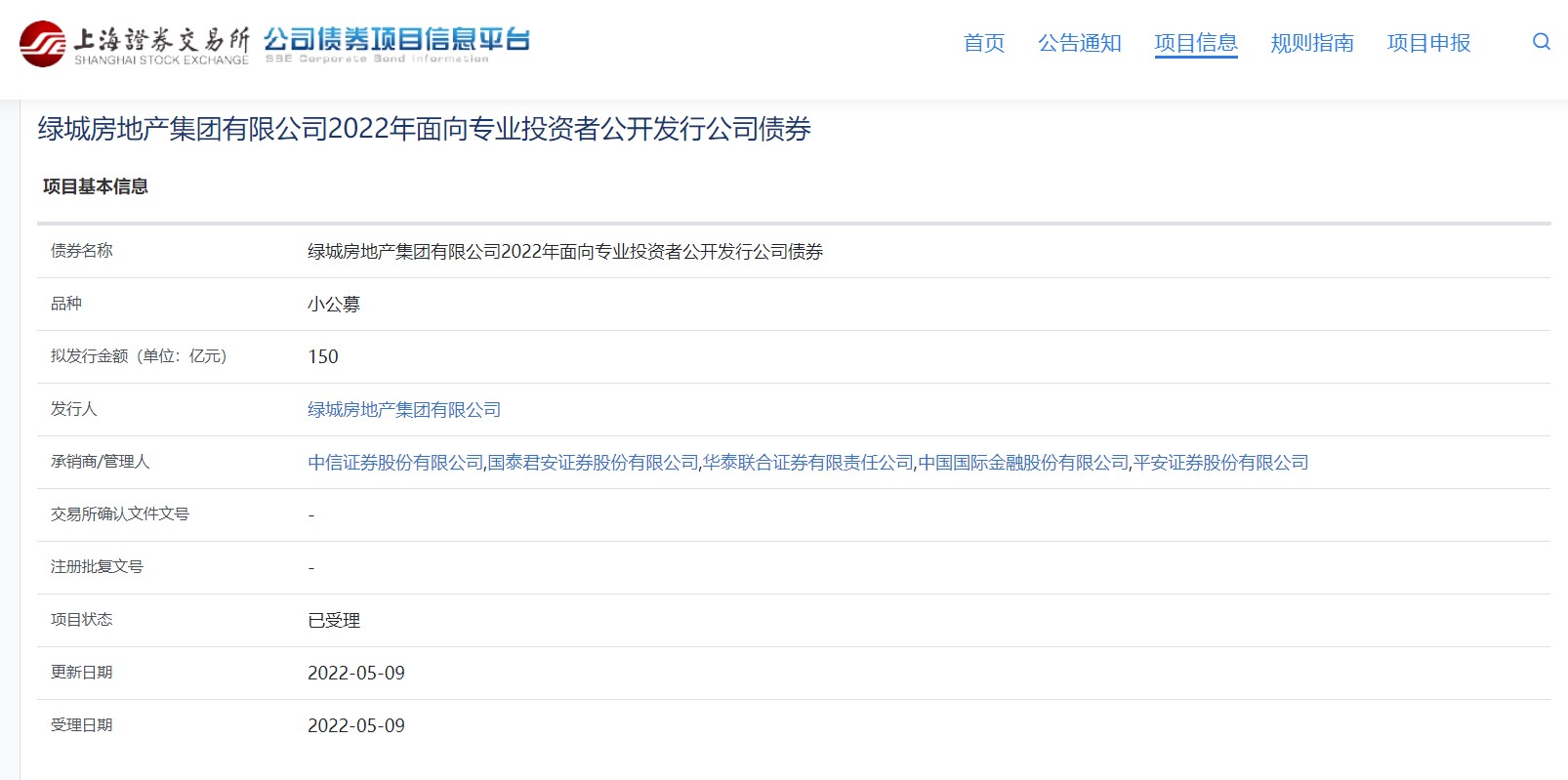Navigate to 项目申报 in top menu
Viewport: 1568px width, 780px height.
[x=1428, y=43]
